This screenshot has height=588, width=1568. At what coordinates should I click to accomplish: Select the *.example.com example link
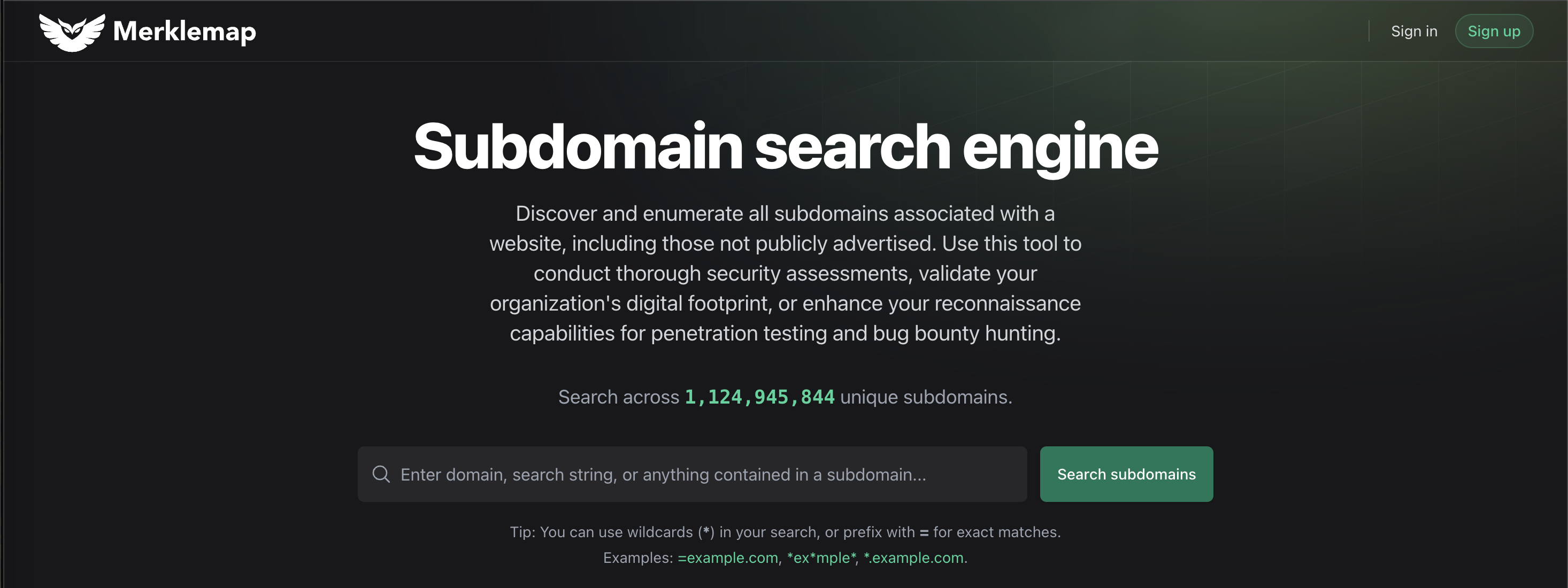913,558
